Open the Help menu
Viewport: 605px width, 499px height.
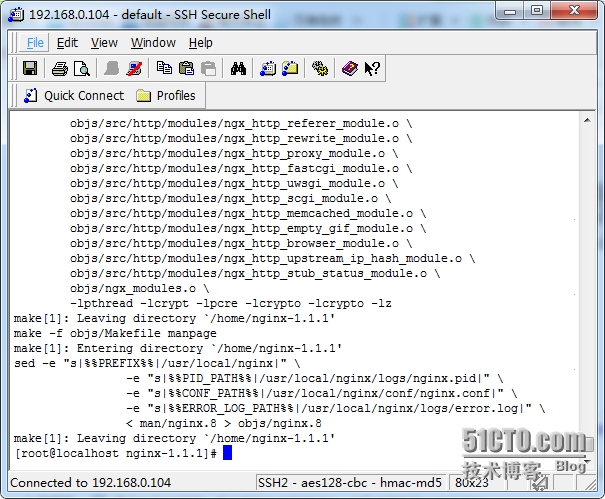[201, 43]
